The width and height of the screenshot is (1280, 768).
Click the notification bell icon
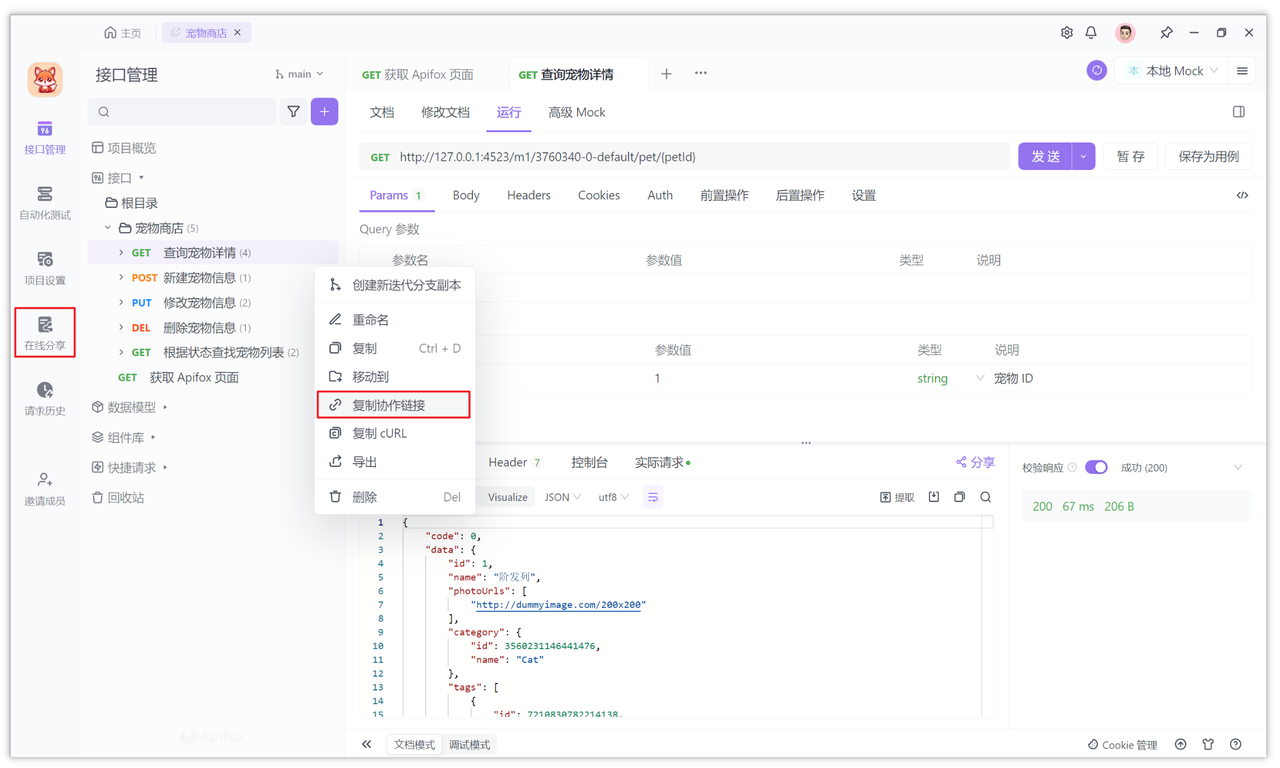(x=1091, y=32)
